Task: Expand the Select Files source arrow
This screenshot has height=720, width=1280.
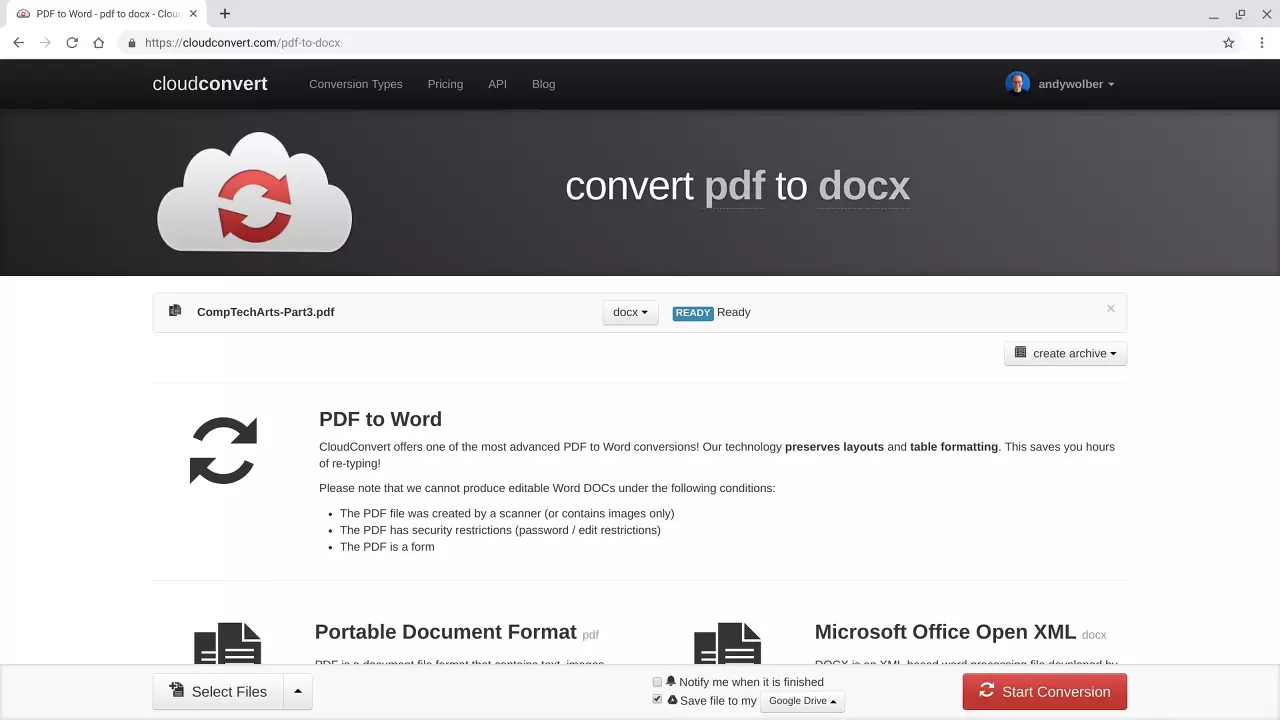Action: tap(297, 692)
